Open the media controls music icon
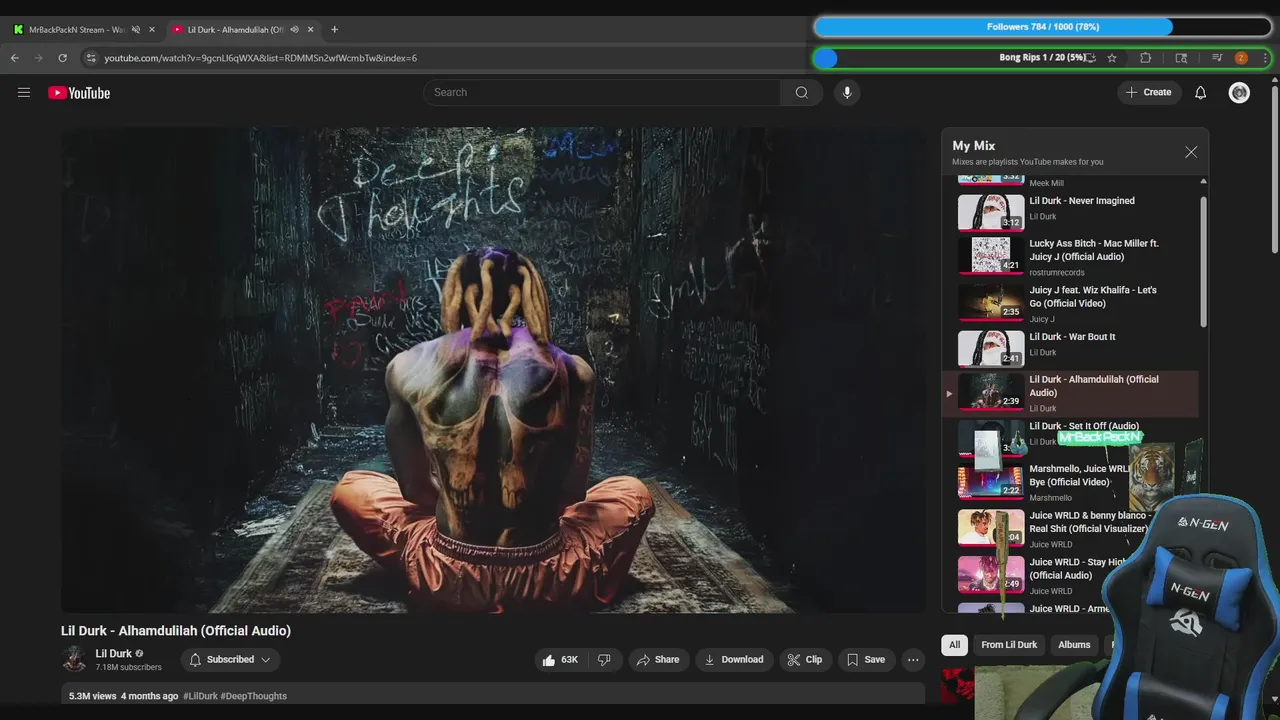This screenshot has height=720, width=1280. [1217, 58]
